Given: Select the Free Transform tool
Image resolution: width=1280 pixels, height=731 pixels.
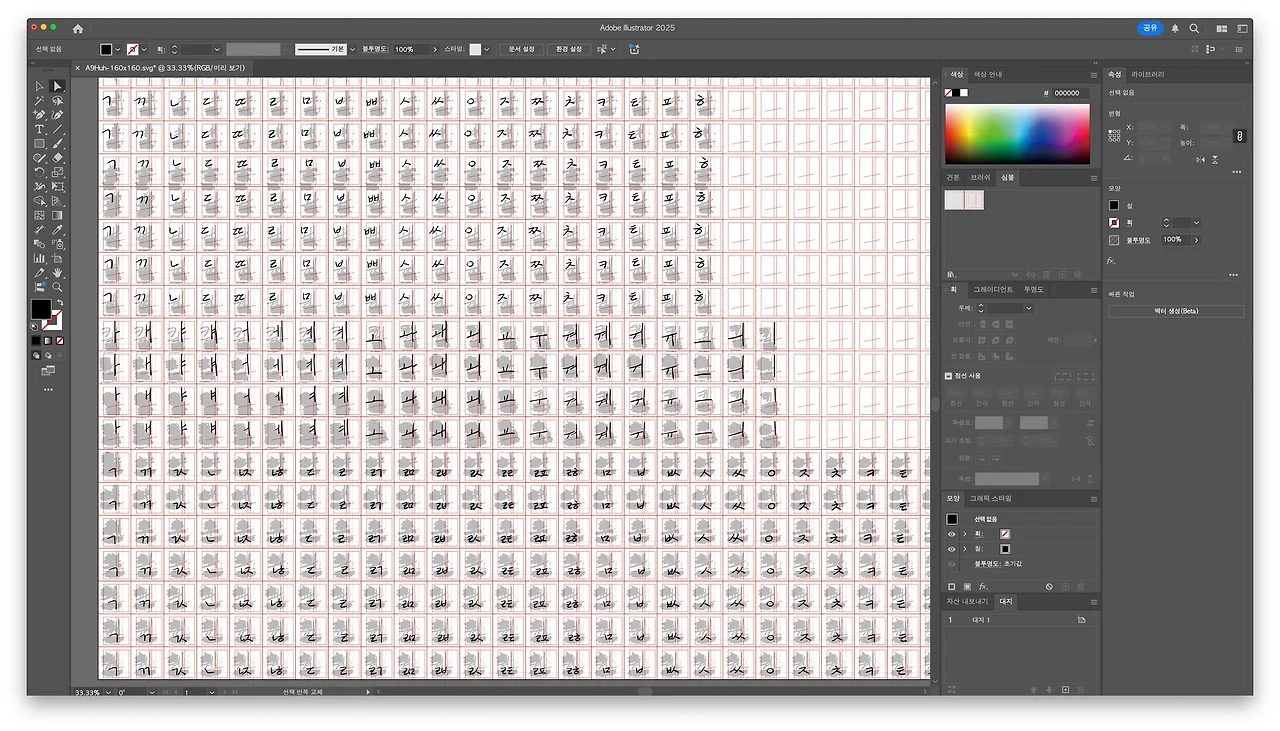Looking at the screenshot, I should (58, 186).
